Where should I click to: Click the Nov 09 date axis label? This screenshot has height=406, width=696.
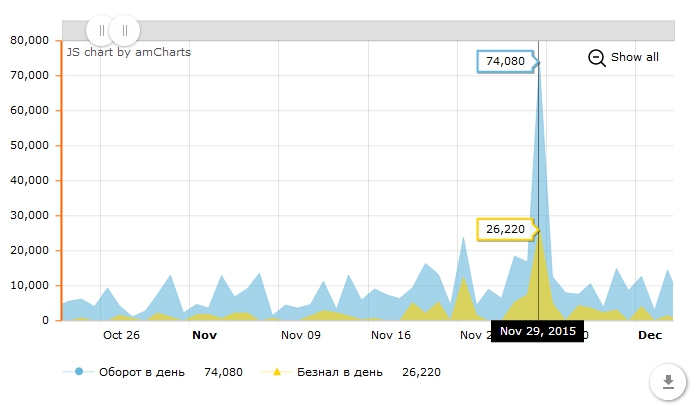(x=300, y=335)
